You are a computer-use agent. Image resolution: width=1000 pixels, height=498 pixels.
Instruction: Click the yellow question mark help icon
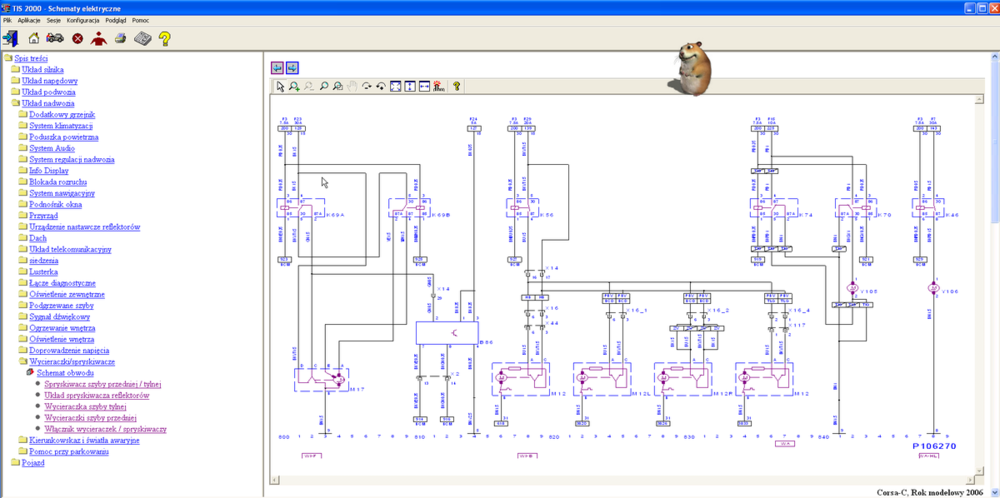[x=164, y=39]
